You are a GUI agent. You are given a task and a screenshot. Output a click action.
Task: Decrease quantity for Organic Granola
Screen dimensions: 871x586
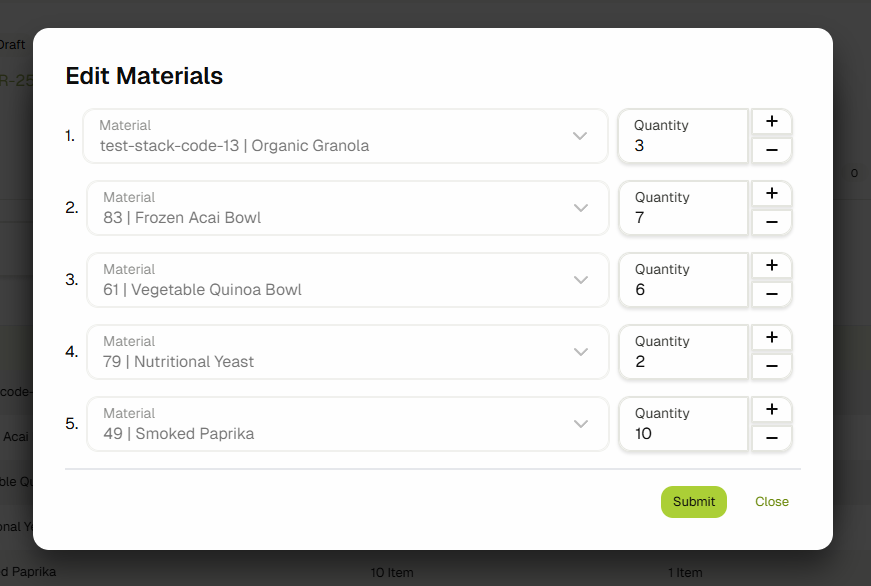[771, 150]
